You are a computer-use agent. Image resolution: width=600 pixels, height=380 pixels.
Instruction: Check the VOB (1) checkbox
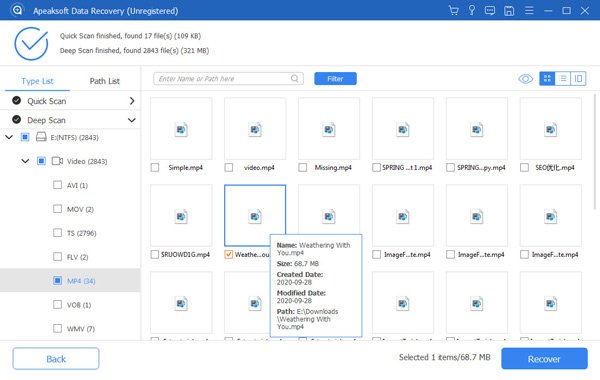pos(57,305)
